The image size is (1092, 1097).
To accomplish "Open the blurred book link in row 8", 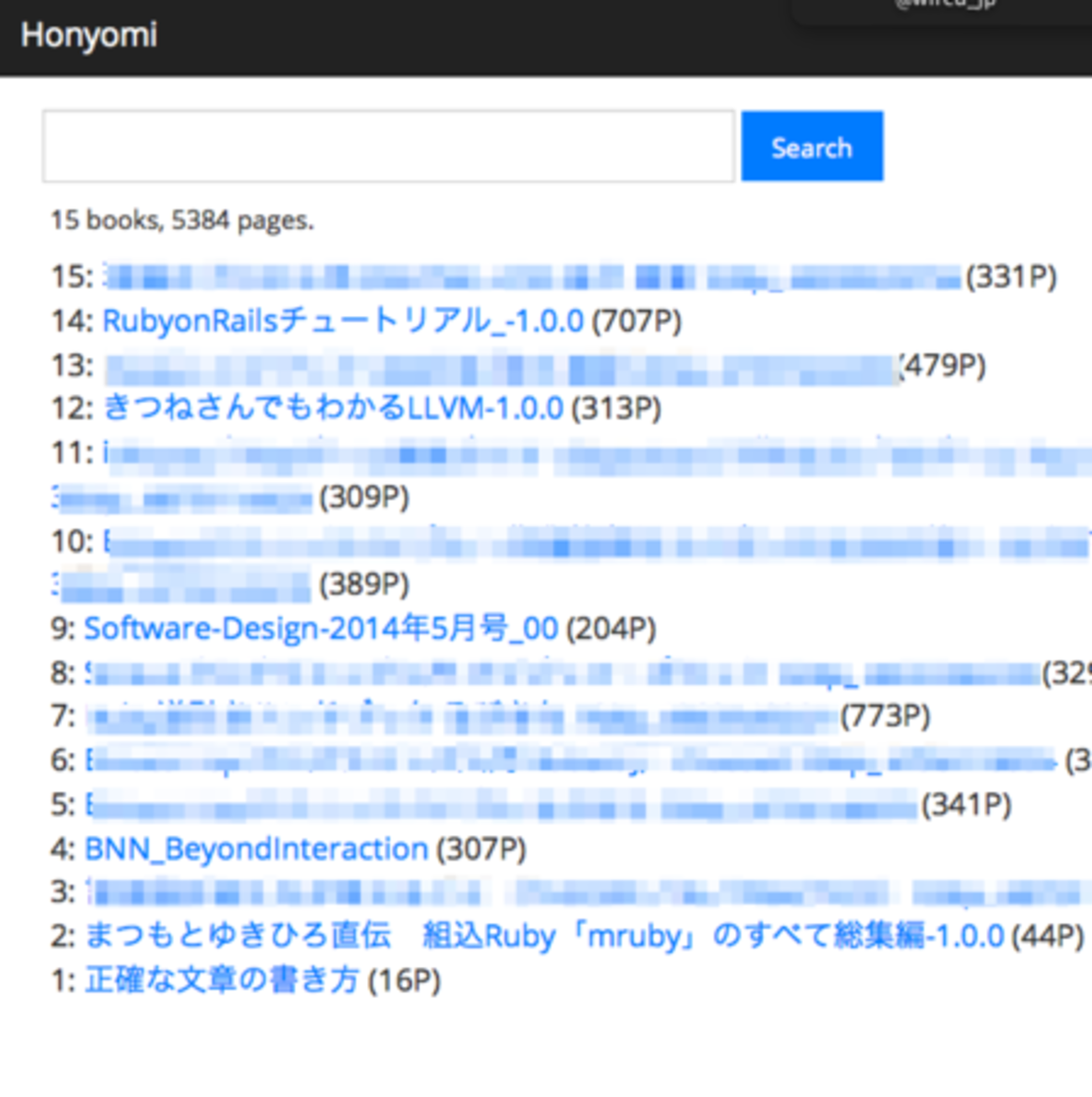I will [x=563, y=674].
